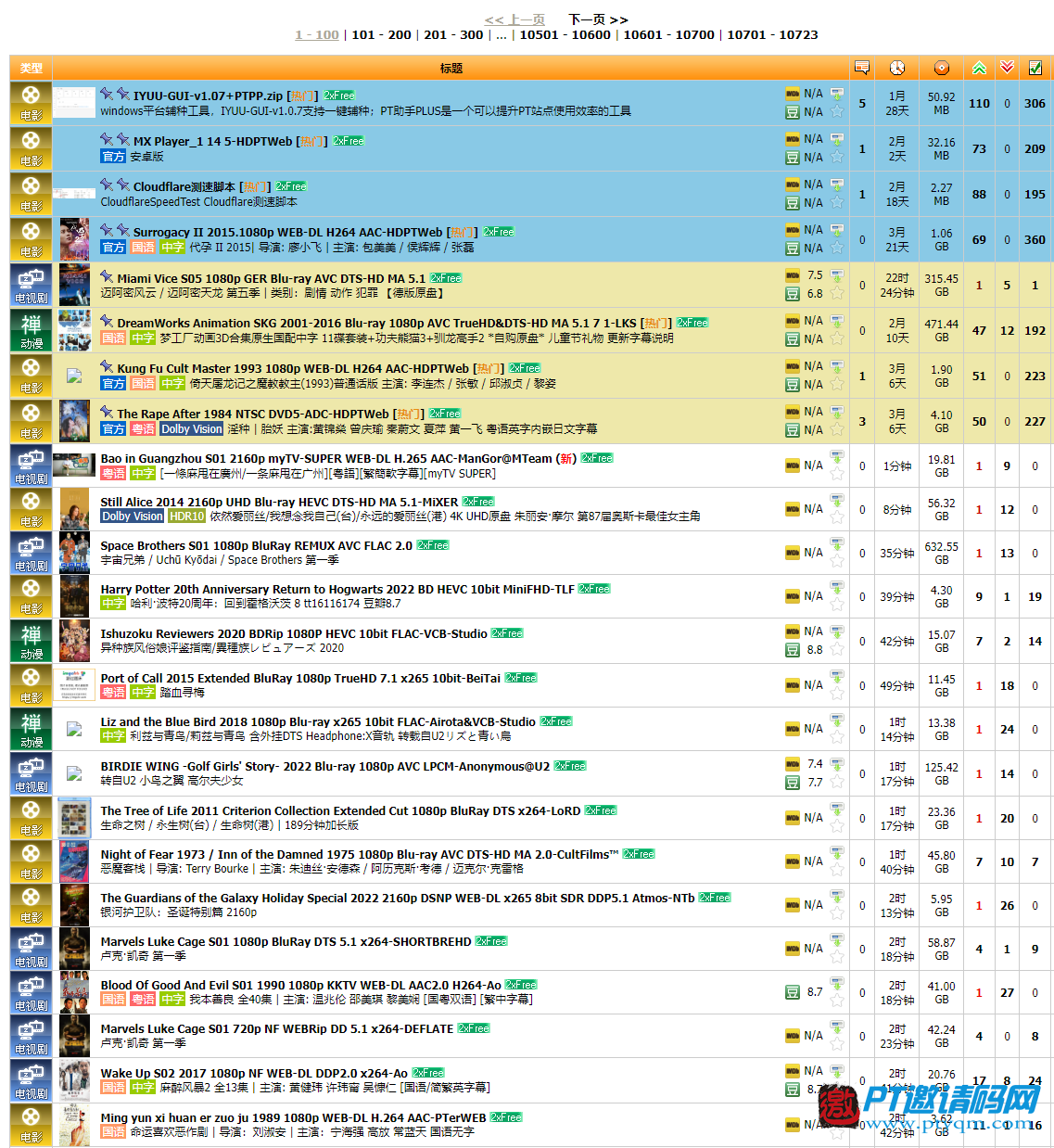The image size is (1054, 1148).
Task: Click the download icon for The Tree of Life 2011
Action: point(837,809)
